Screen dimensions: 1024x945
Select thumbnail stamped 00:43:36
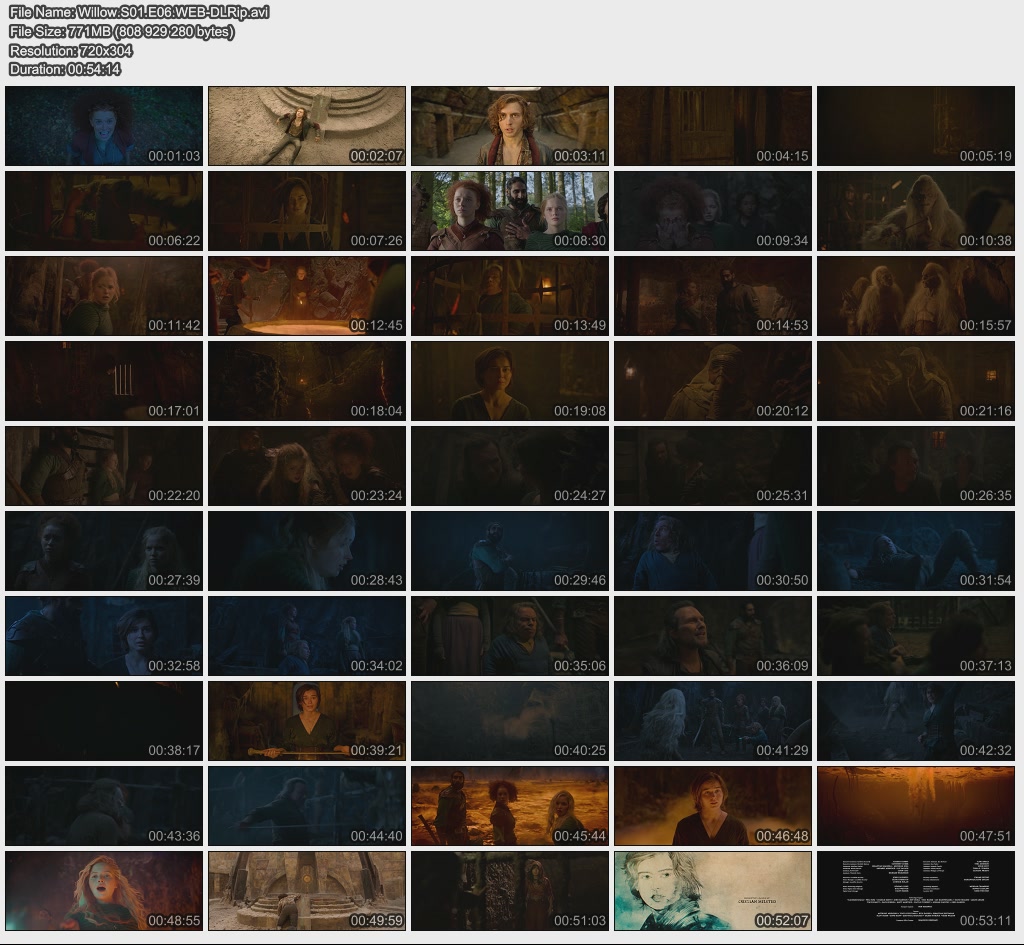point(104,807)
